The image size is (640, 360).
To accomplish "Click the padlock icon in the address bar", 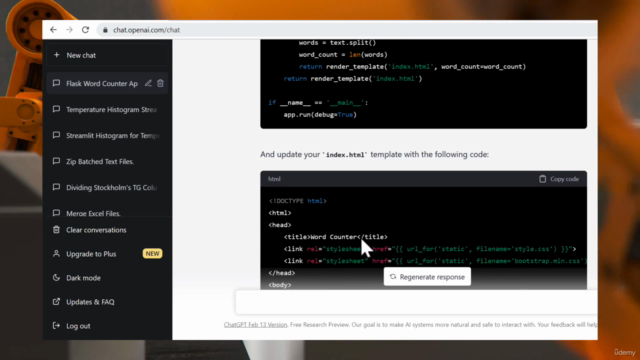I will coord(105,30).
